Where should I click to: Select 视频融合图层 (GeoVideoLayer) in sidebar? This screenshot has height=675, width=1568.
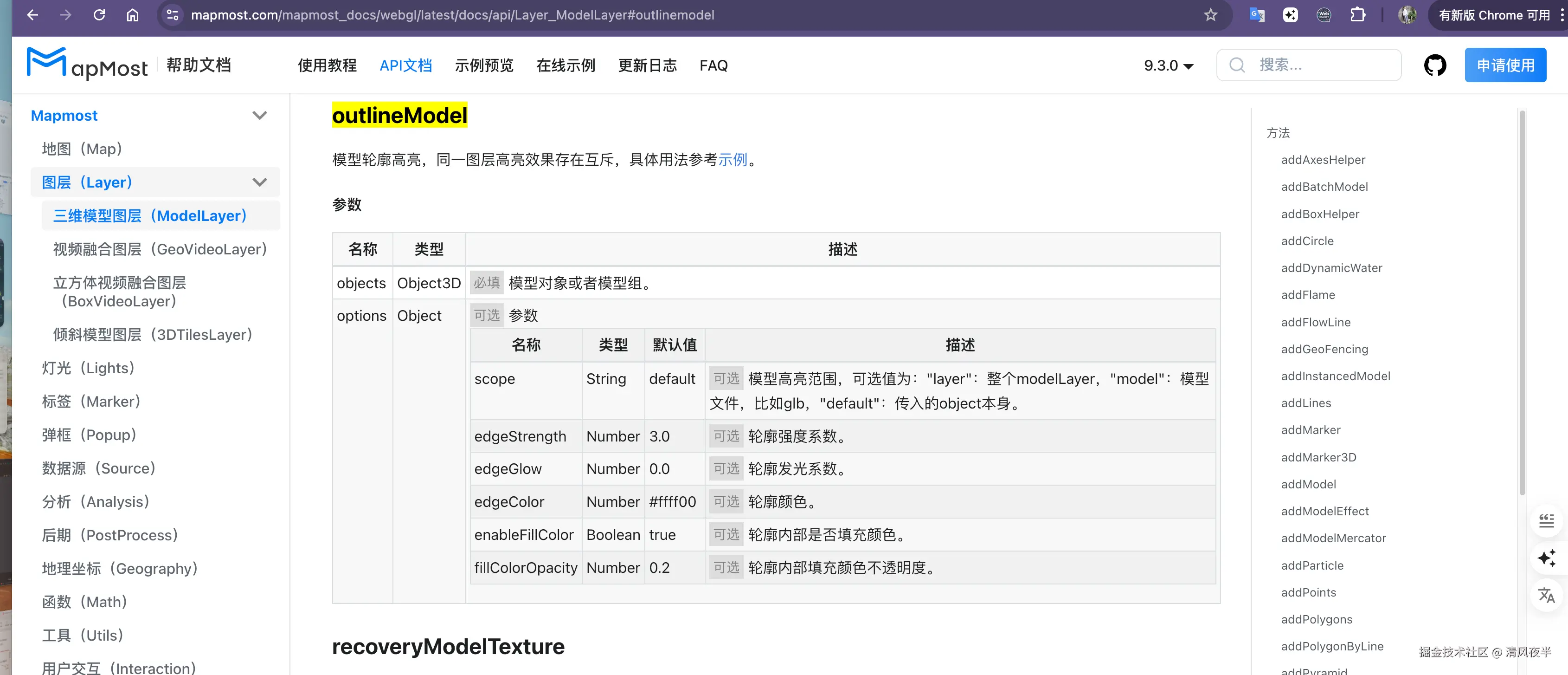pyautogui.click(x=160, y=249)
